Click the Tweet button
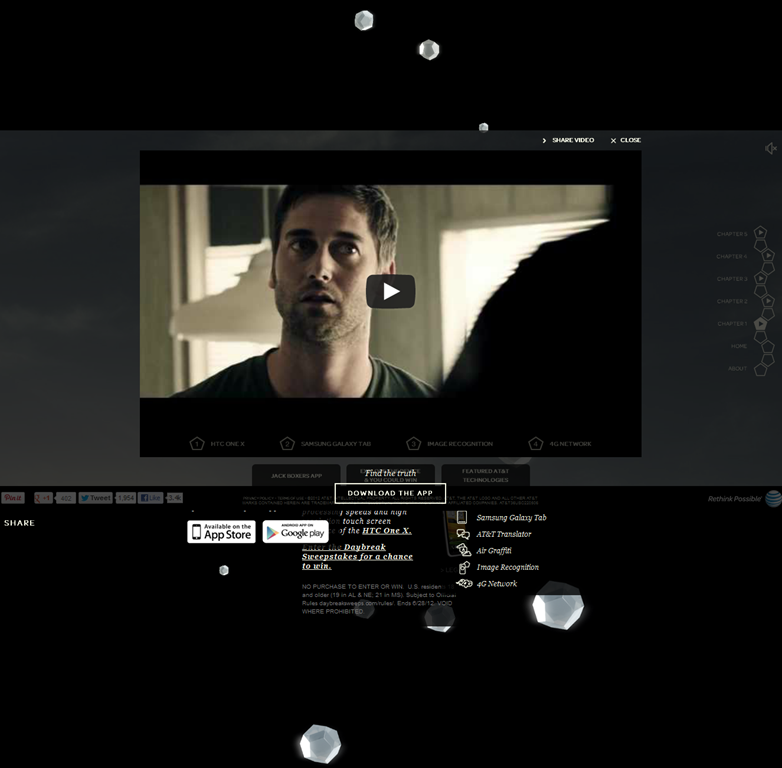Screen dimensions: 782x768 (96, 498)
